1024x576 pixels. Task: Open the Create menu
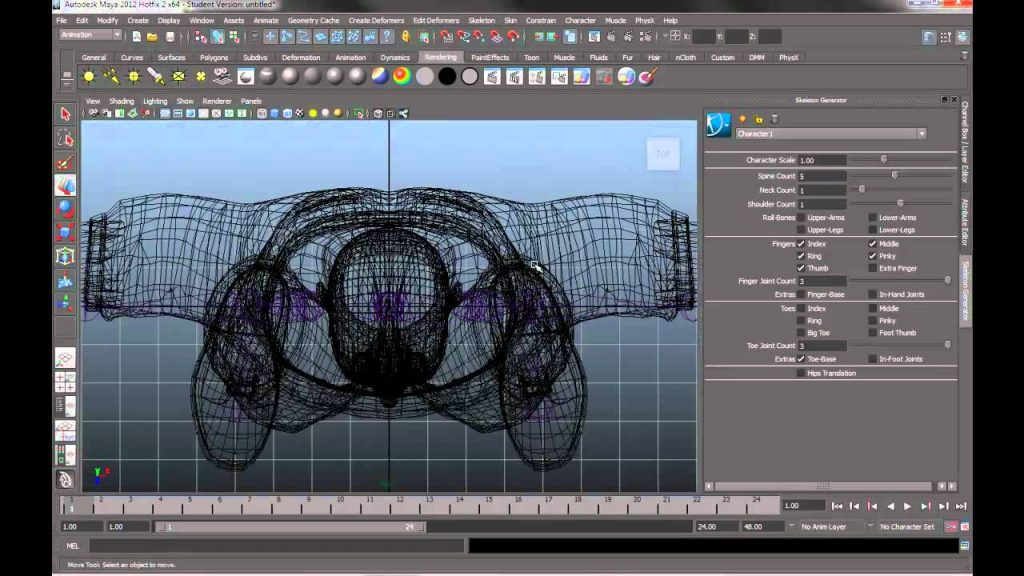[138, 20]
